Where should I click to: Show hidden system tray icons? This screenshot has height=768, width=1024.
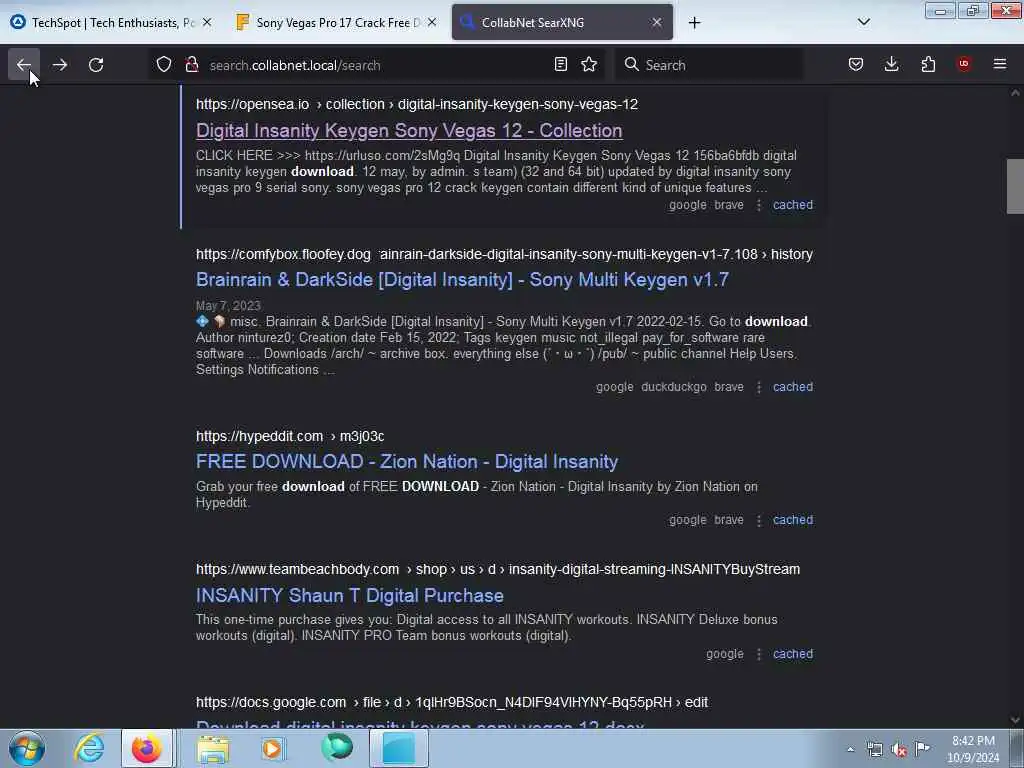pos(850,750)
